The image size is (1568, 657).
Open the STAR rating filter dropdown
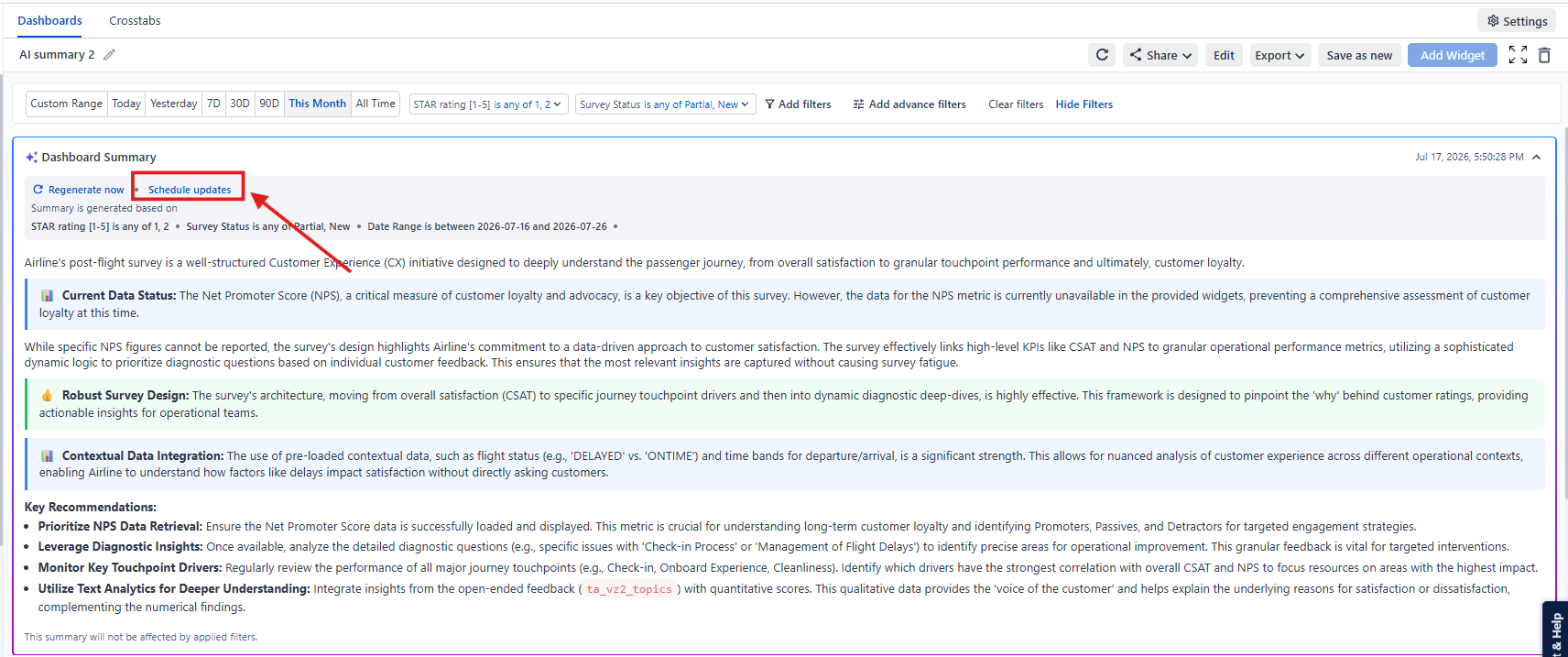(488, 104)
